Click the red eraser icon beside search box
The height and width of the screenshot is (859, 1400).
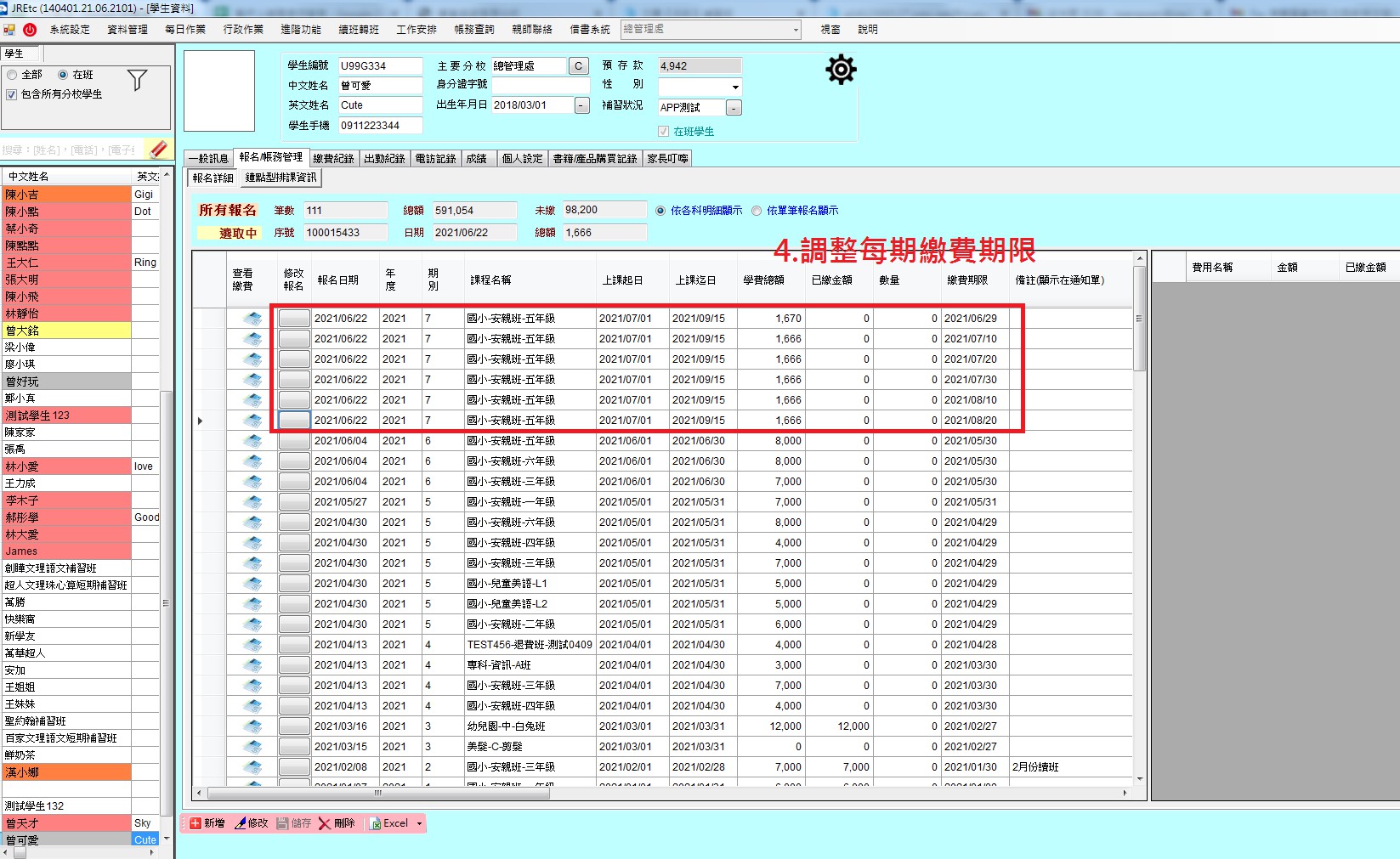[158, 150]
